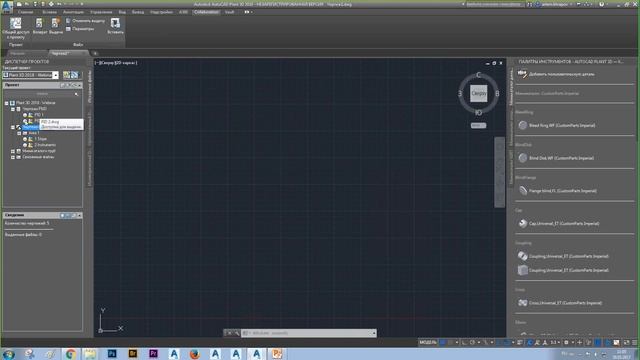Select the Cap Universal ET palette tool
Viewport: 640px width, 360px height.
click(x=558, y=223)
